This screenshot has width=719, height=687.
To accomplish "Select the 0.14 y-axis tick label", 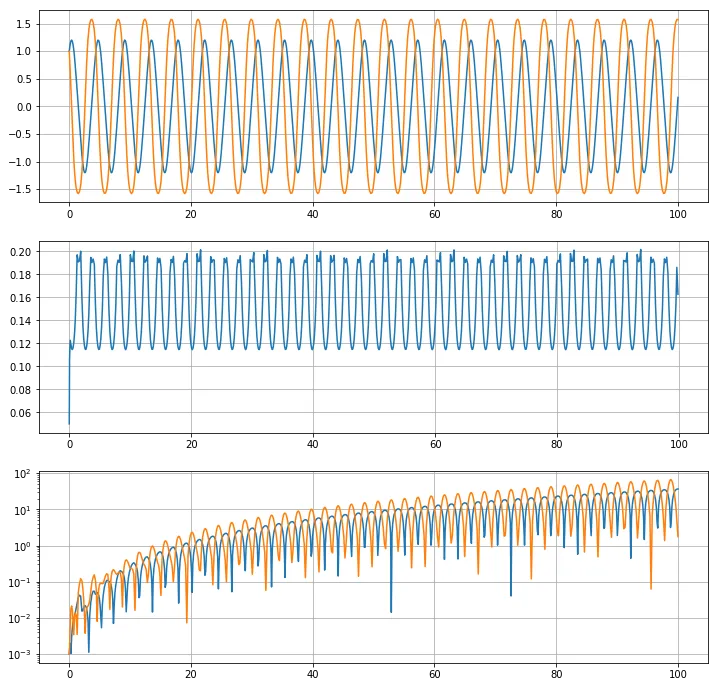I will (x=21, y=321).
